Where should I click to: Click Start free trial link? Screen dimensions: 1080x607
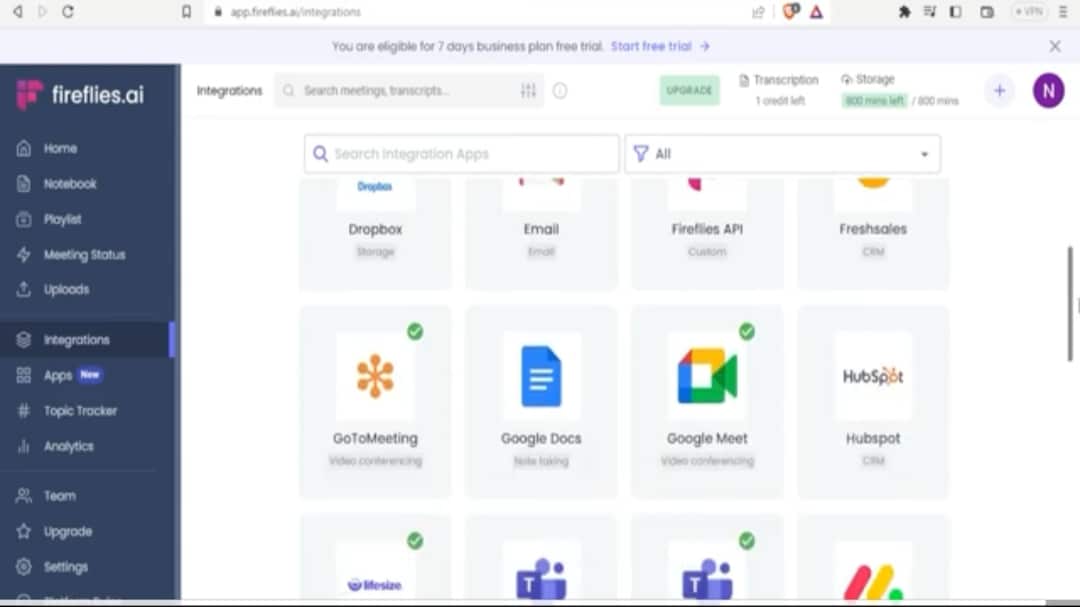tap(659, 46)
